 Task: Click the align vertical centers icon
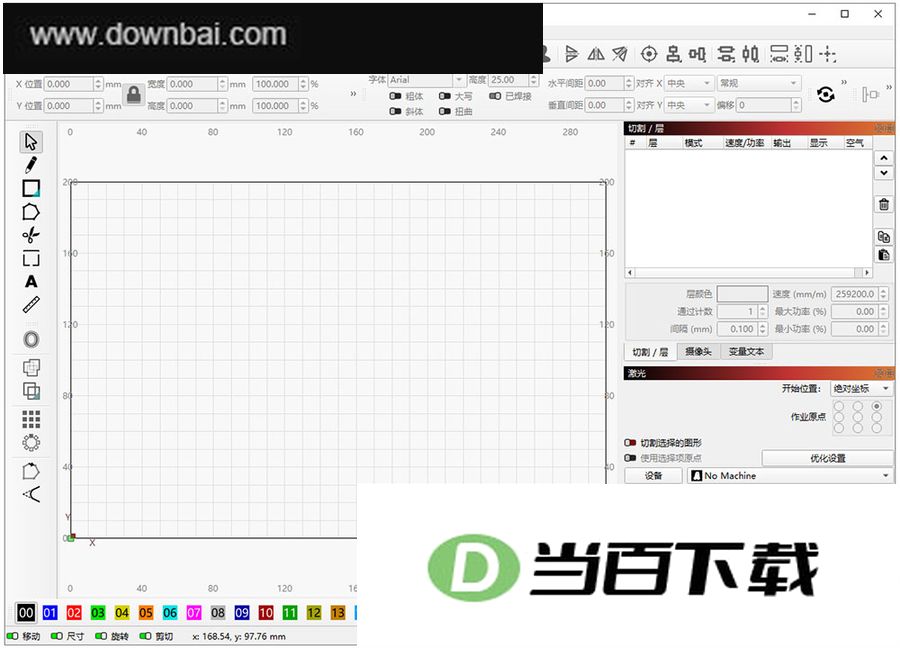coord(697,55)
